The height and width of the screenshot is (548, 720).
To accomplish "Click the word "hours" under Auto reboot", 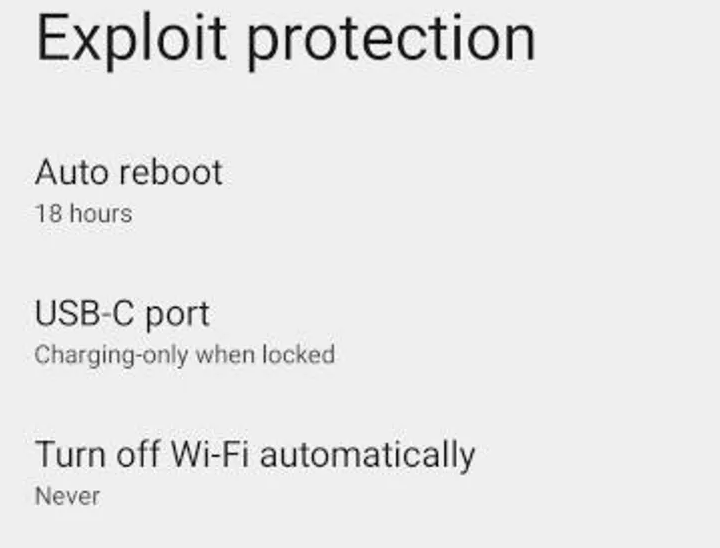I will coord(99,213).
